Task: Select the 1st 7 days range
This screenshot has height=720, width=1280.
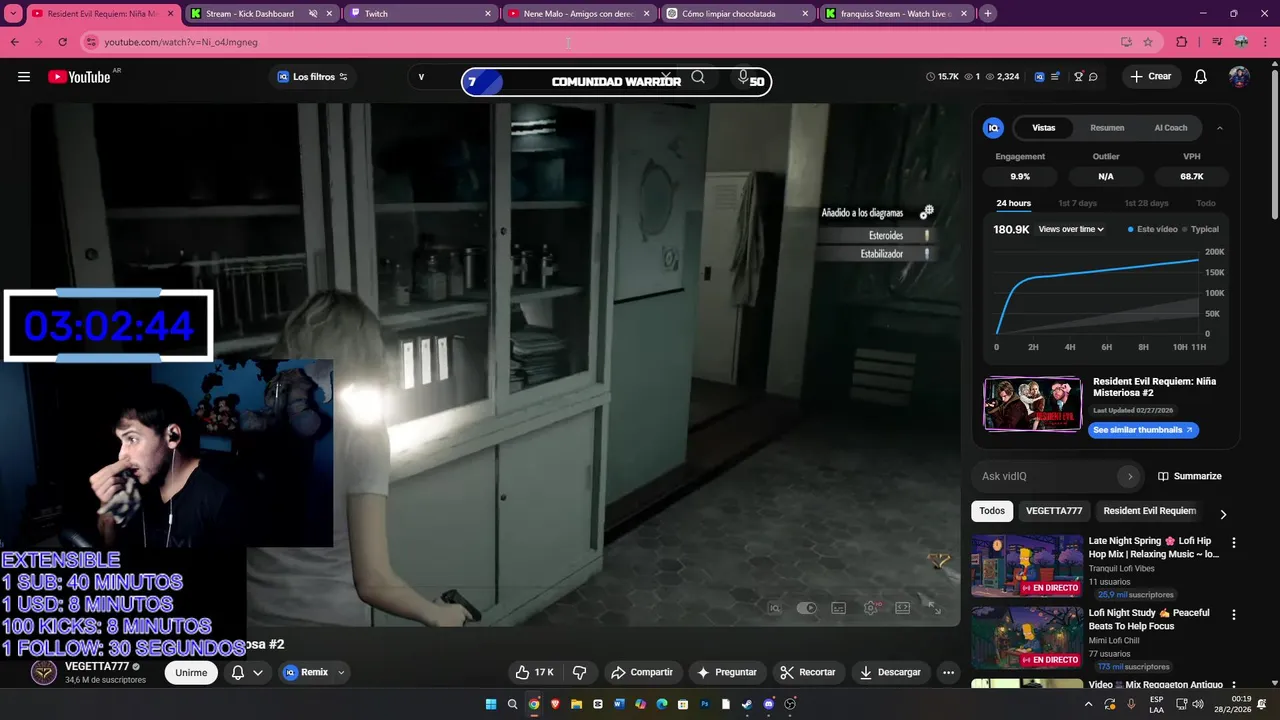Action: (x=1077, y=203)
